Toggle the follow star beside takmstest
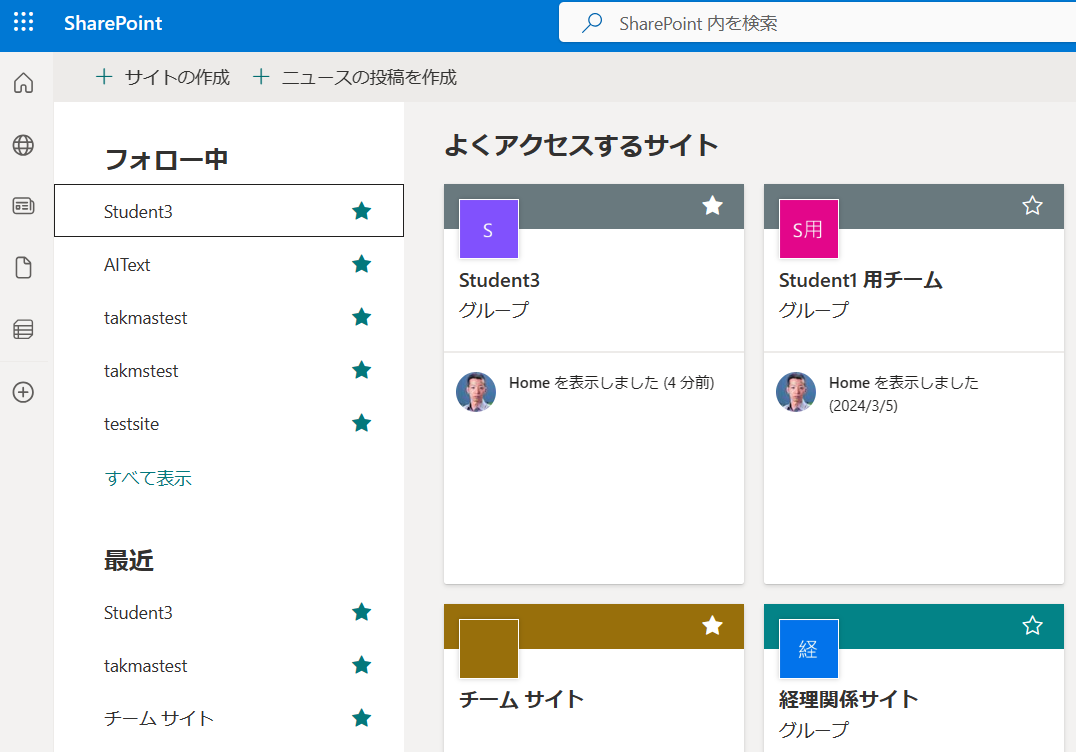The width and height of the screenshot is (1076, 752). [362, 370]
